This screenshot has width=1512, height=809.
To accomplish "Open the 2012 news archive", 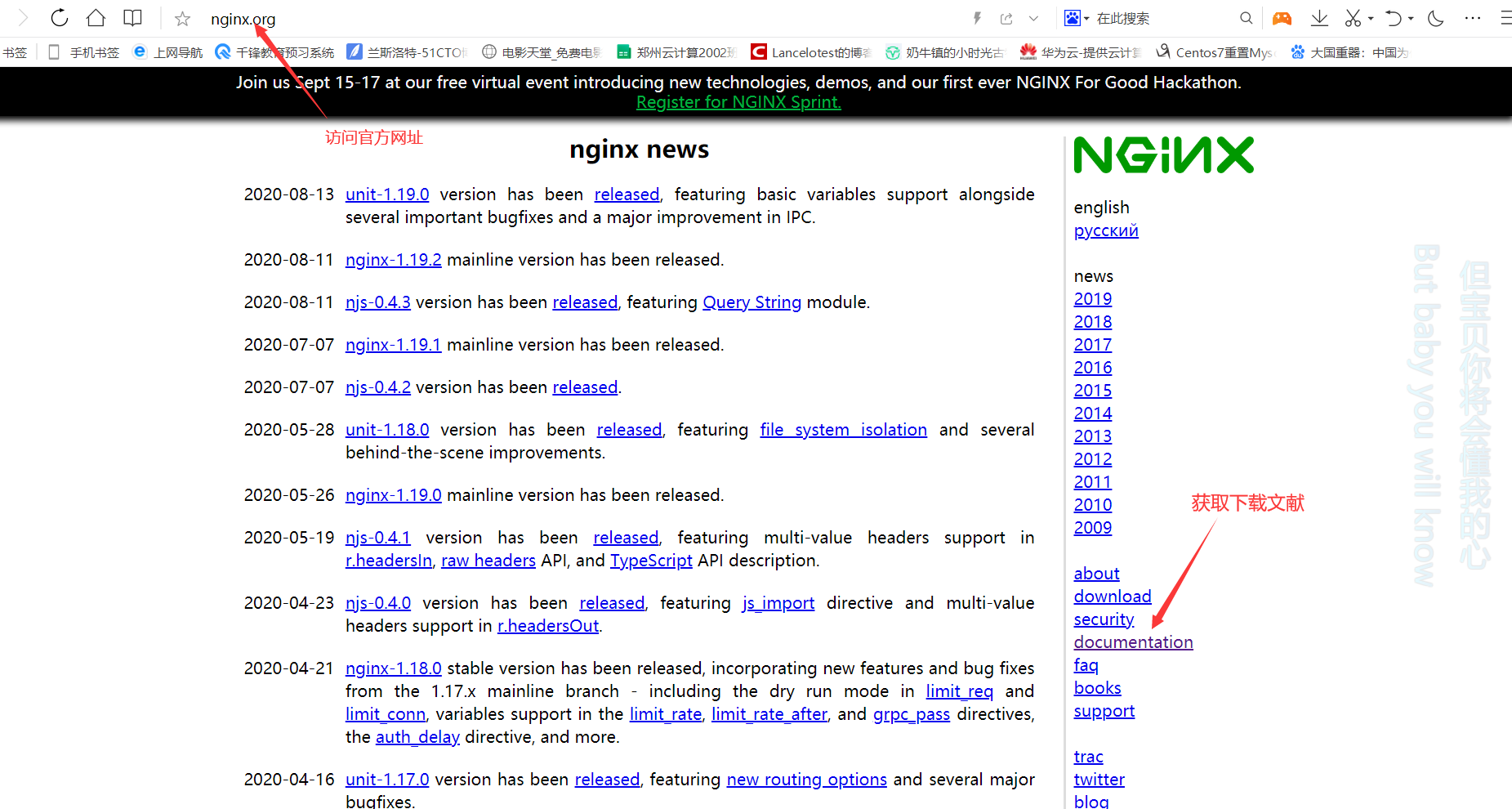I will (x=1093, y=459).
